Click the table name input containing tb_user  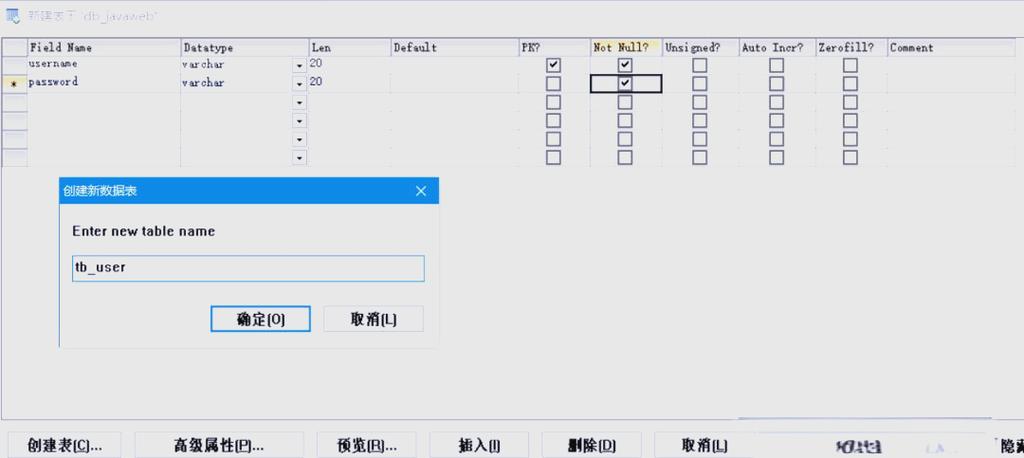(x=248, y=268)
